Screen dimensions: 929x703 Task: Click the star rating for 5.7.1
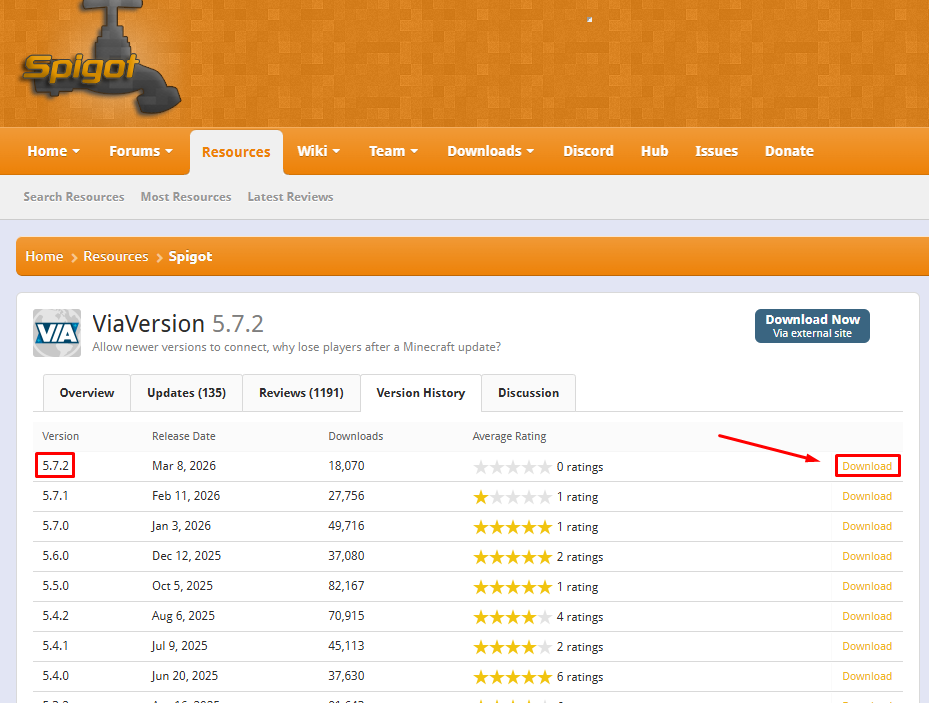click(512, 497)
